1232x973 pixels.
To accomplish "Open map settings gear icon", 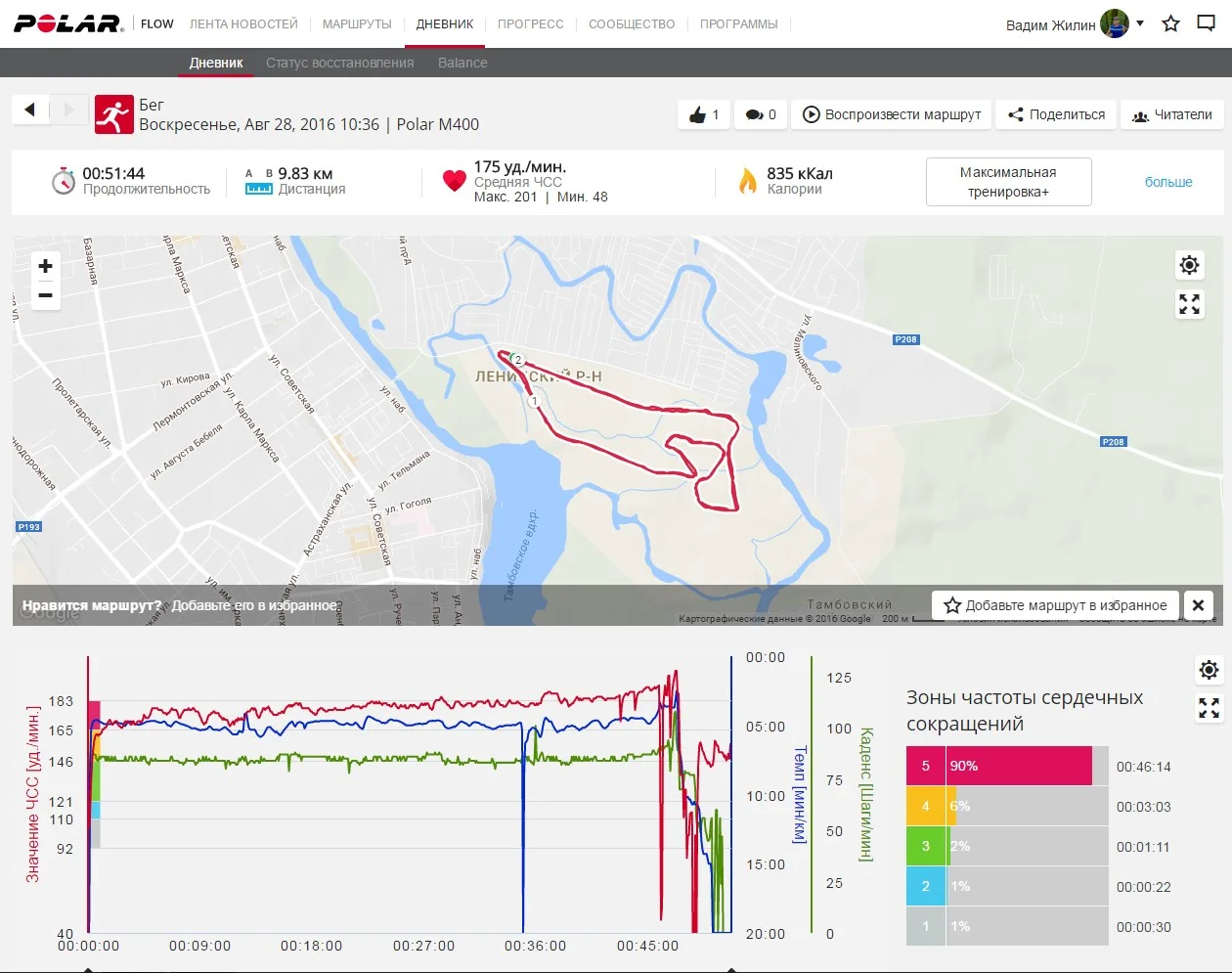I will coord(1189,265).
